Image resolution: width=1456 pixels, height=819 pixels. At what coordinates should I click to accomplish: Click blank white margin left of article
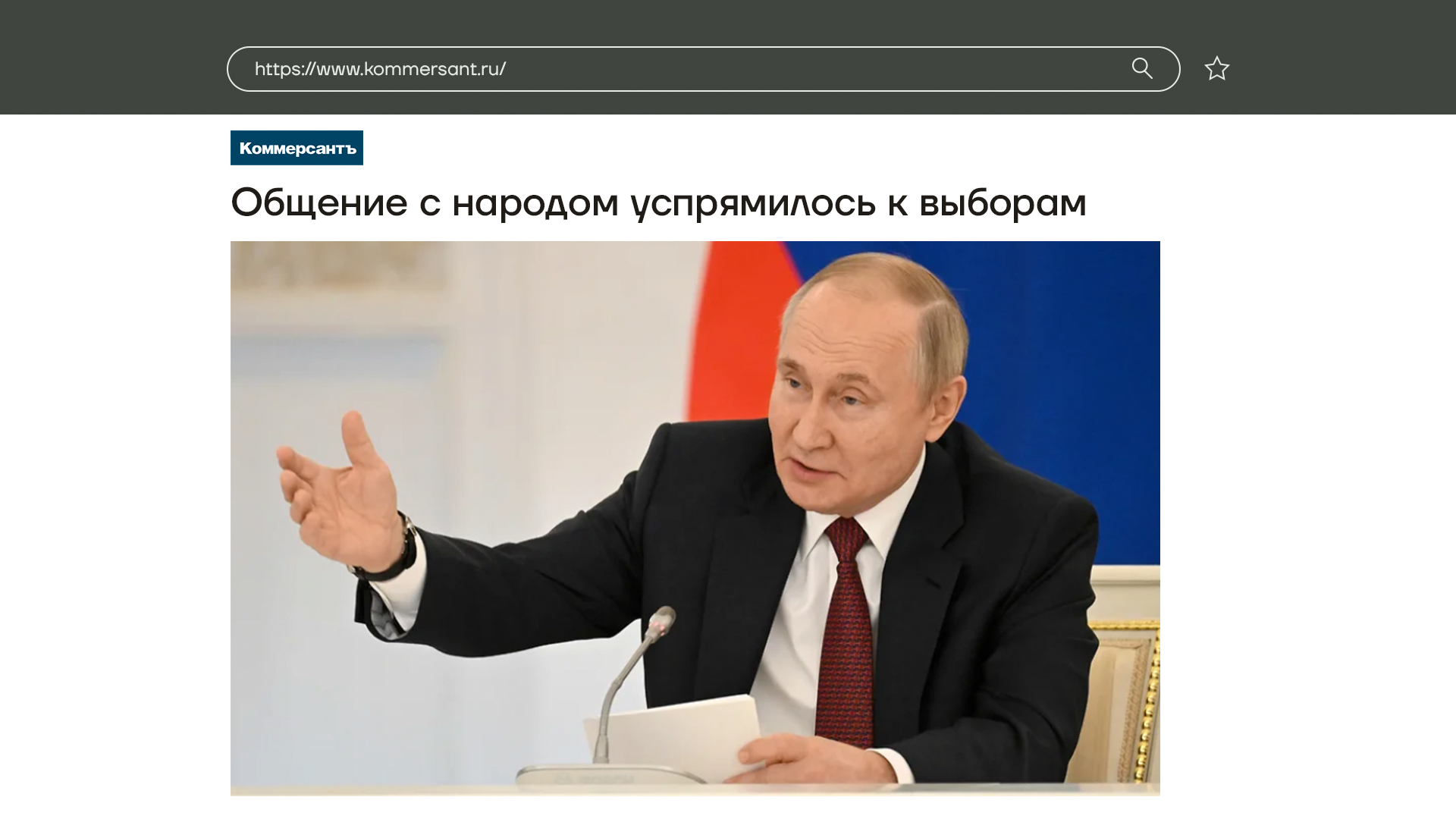tap(114, 455)
